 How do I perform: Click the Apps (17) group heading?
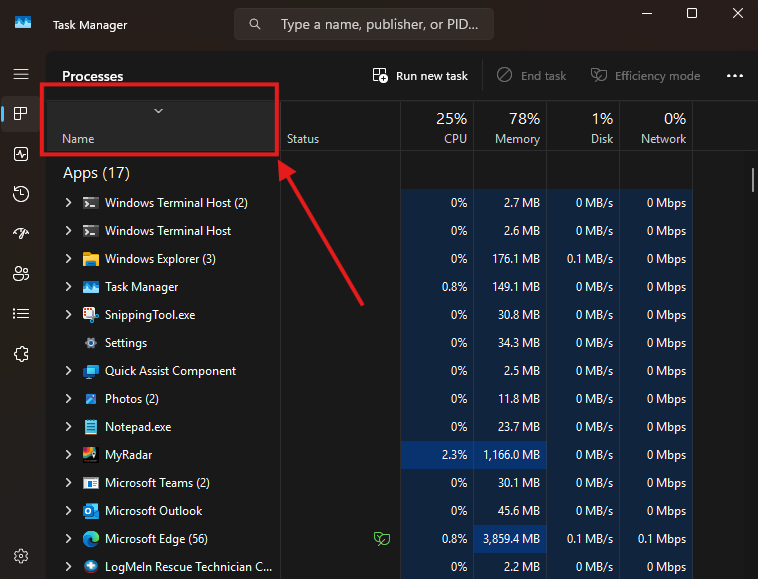coord(96,173)
